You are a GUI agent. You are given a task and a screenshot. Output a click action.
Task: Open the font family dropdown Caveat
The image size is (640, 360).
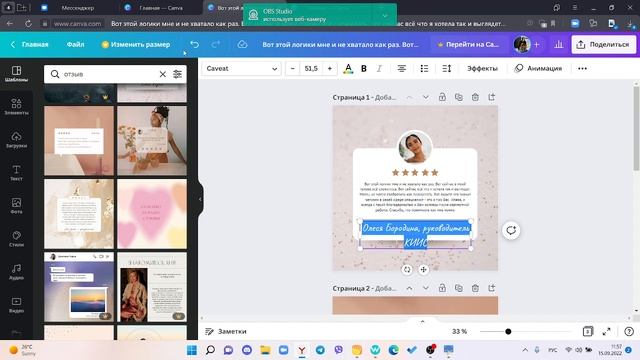click(241, 69)
